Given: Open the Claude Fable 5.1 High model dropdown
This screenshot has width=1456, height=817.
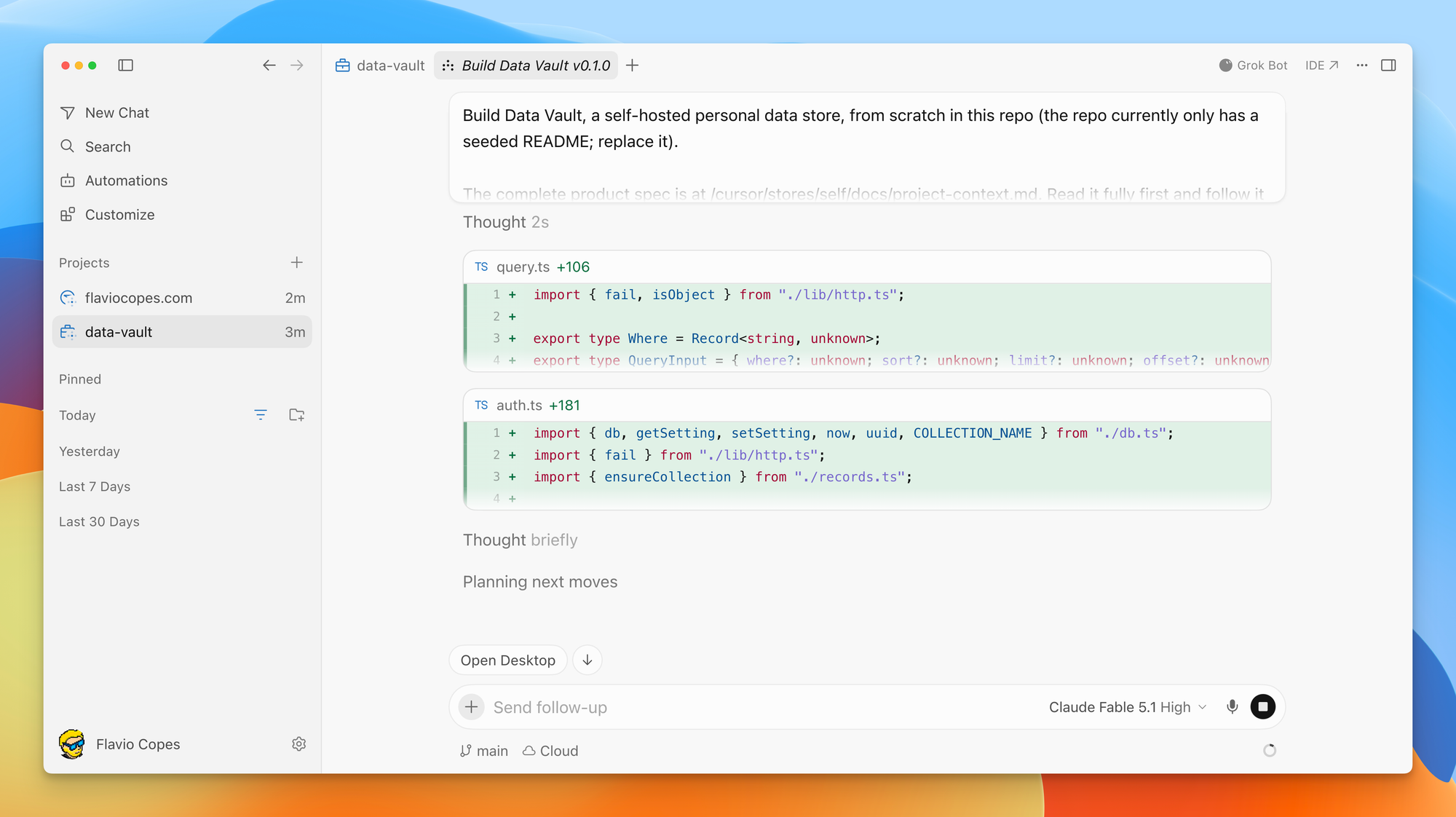Looking at the screenshot, I should [x=1128, y=707].
